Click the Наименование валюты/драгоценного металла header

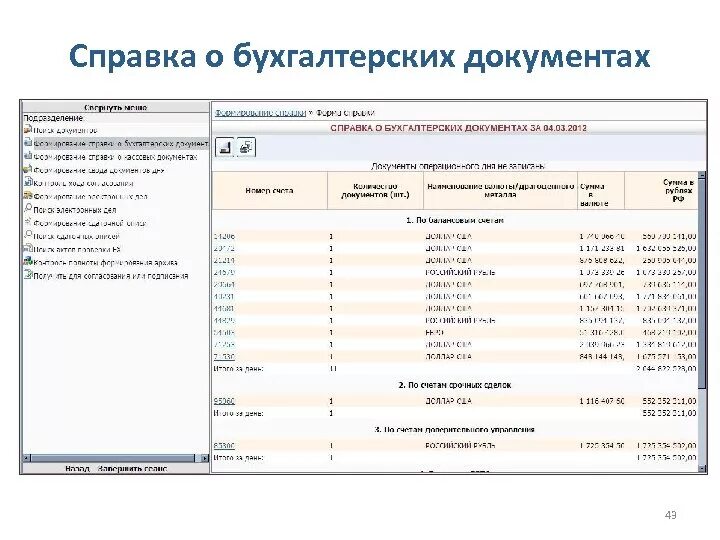click(x=501, y=191)
